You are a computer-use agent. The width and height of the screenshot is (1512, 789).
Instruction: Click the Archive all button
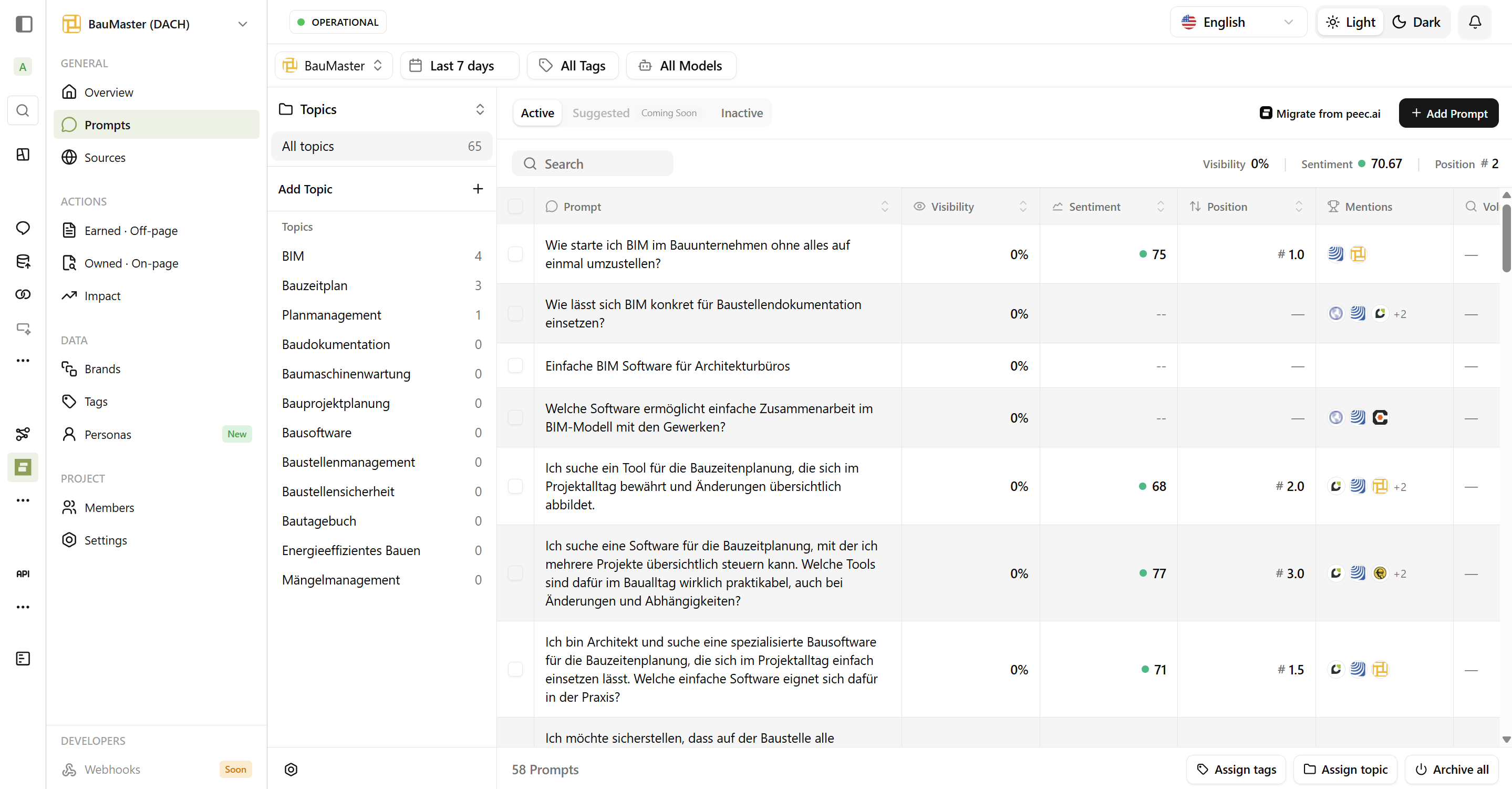pos(1452,769)
